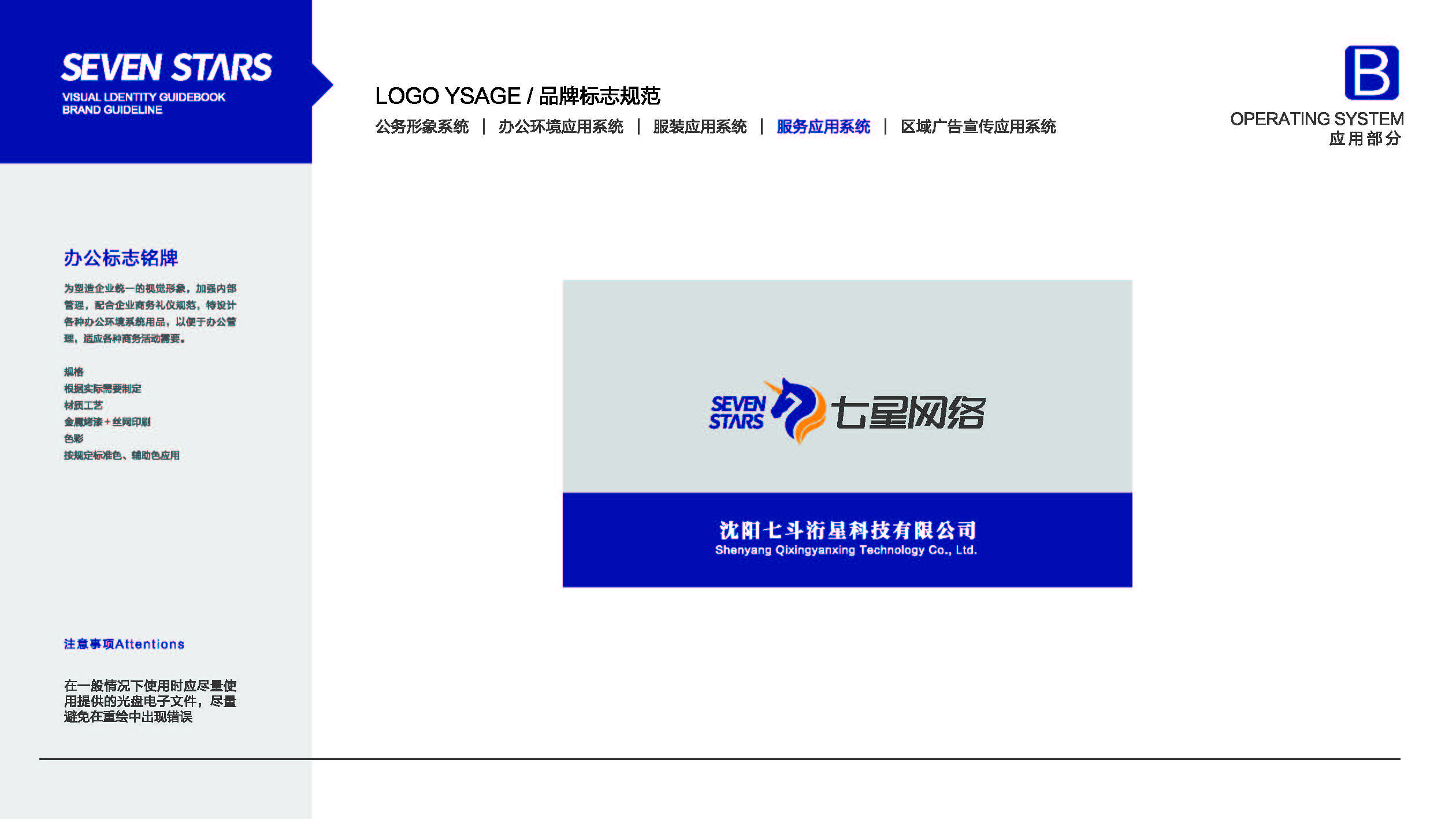The width and height of the screenshot is (1456, 819).
Task: Click the SEVEN STARS header wordmark
Action: pos(166,68)
